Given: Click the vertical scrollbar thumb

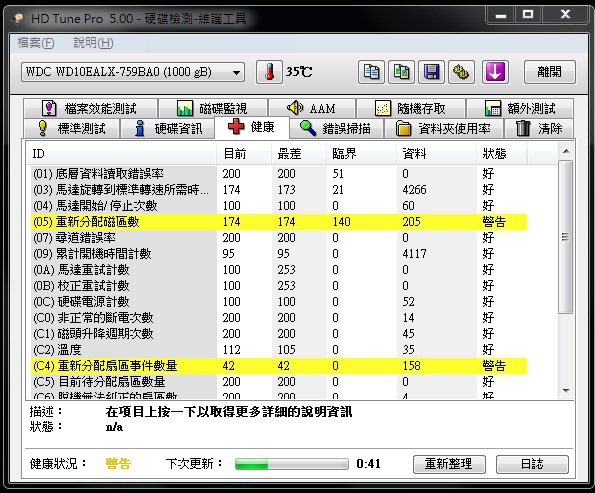Looking at the screenshot, I should (566, 237).
